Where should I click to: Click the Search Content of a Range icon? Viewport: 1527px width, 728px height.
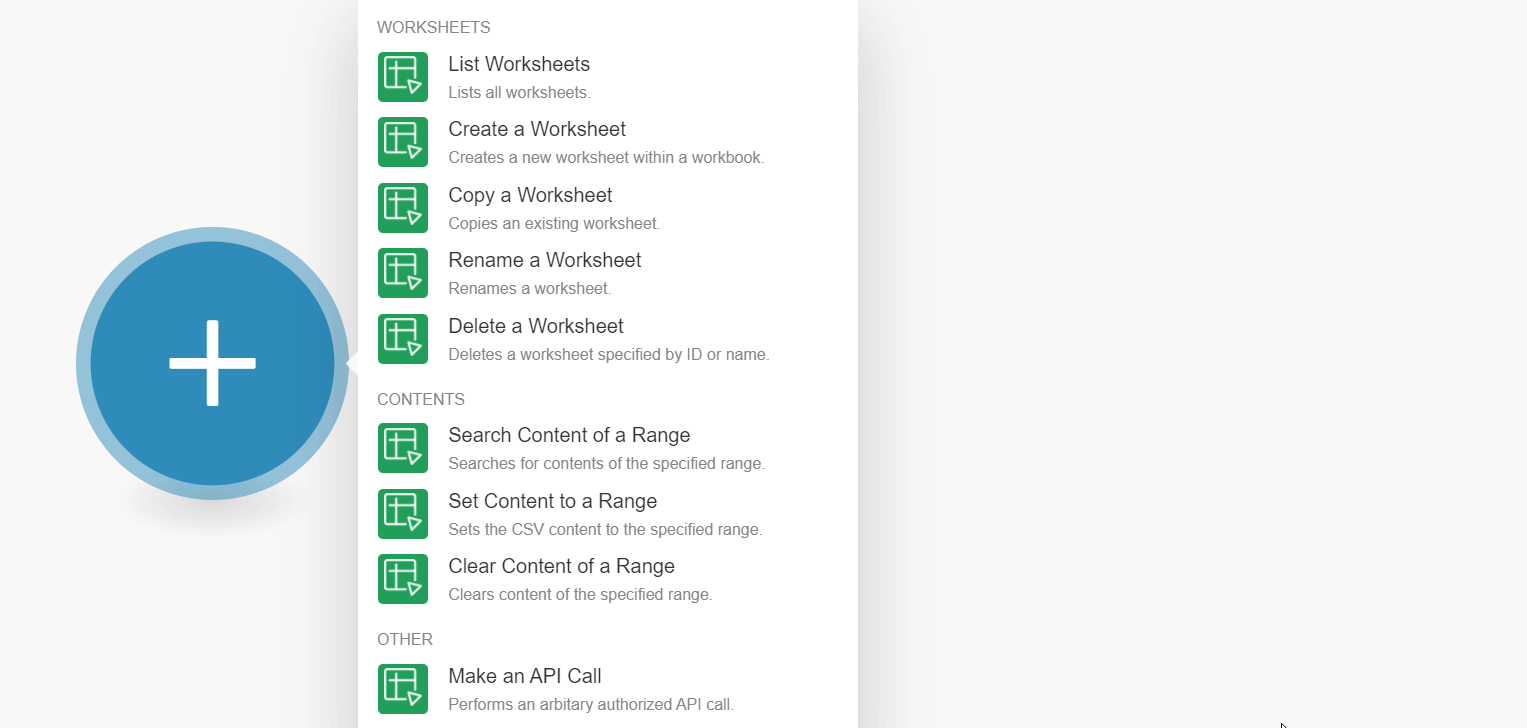[403, 448]
